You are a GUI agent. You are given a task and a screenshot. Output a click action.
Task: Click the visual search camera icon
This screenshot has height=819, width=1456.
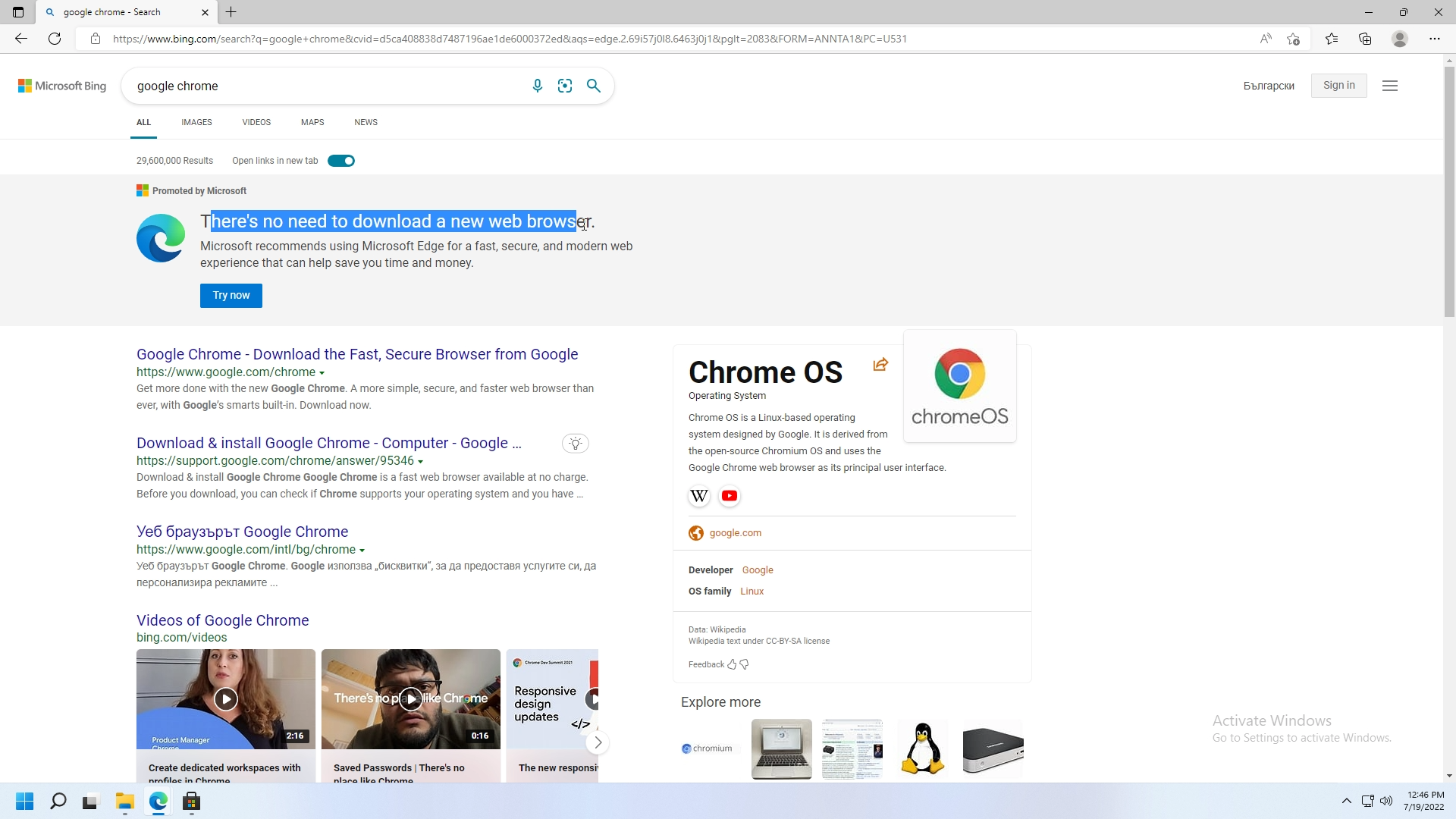[x=565, y=86]
